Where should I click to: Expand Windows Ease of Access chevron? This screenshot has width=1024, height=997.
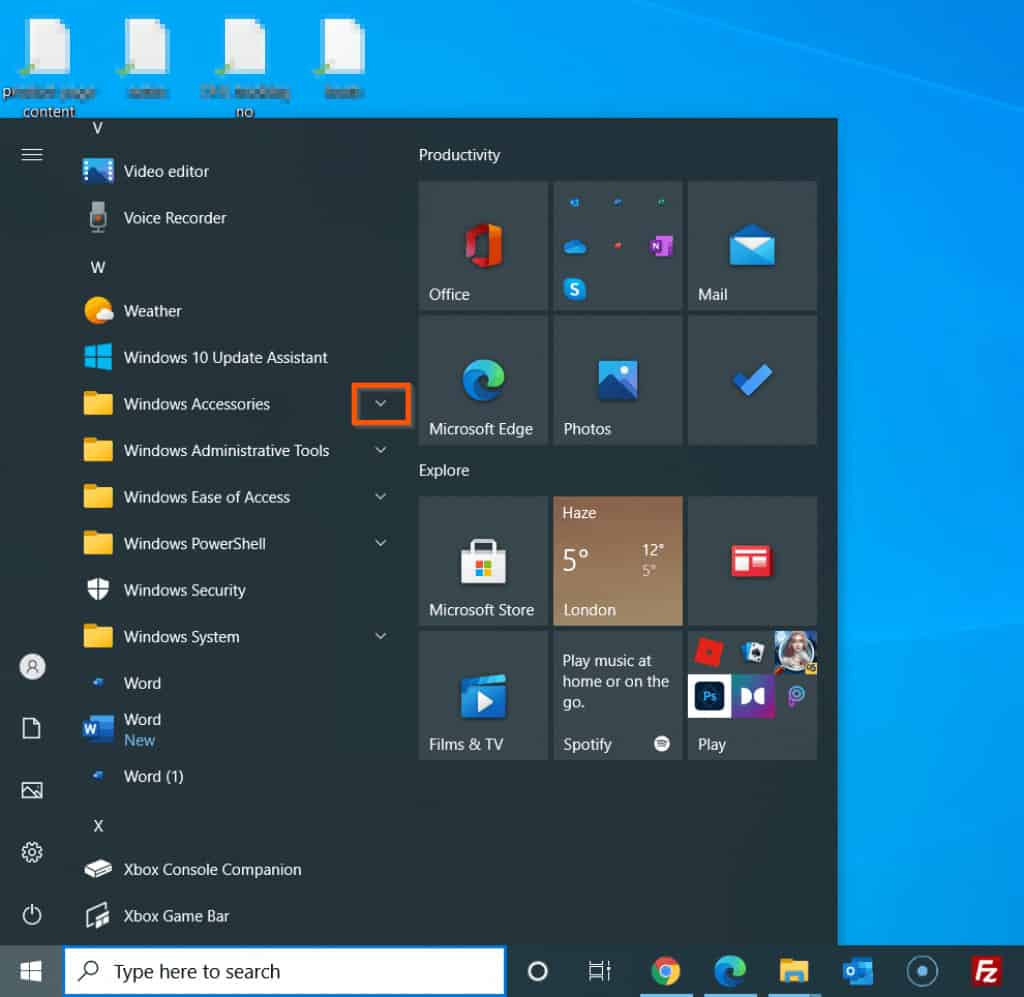pos(381,496)
